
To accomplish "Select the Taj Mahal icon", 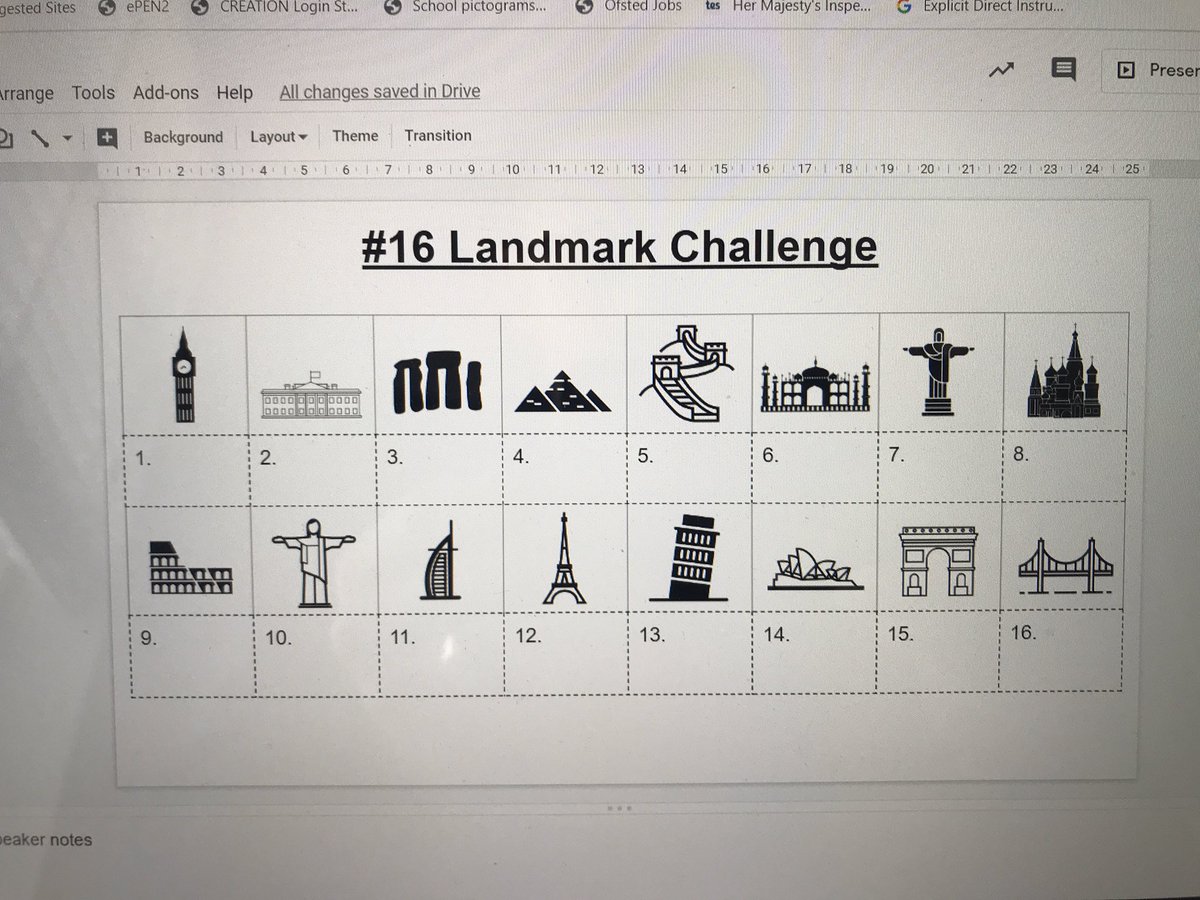I will point(815,385).
